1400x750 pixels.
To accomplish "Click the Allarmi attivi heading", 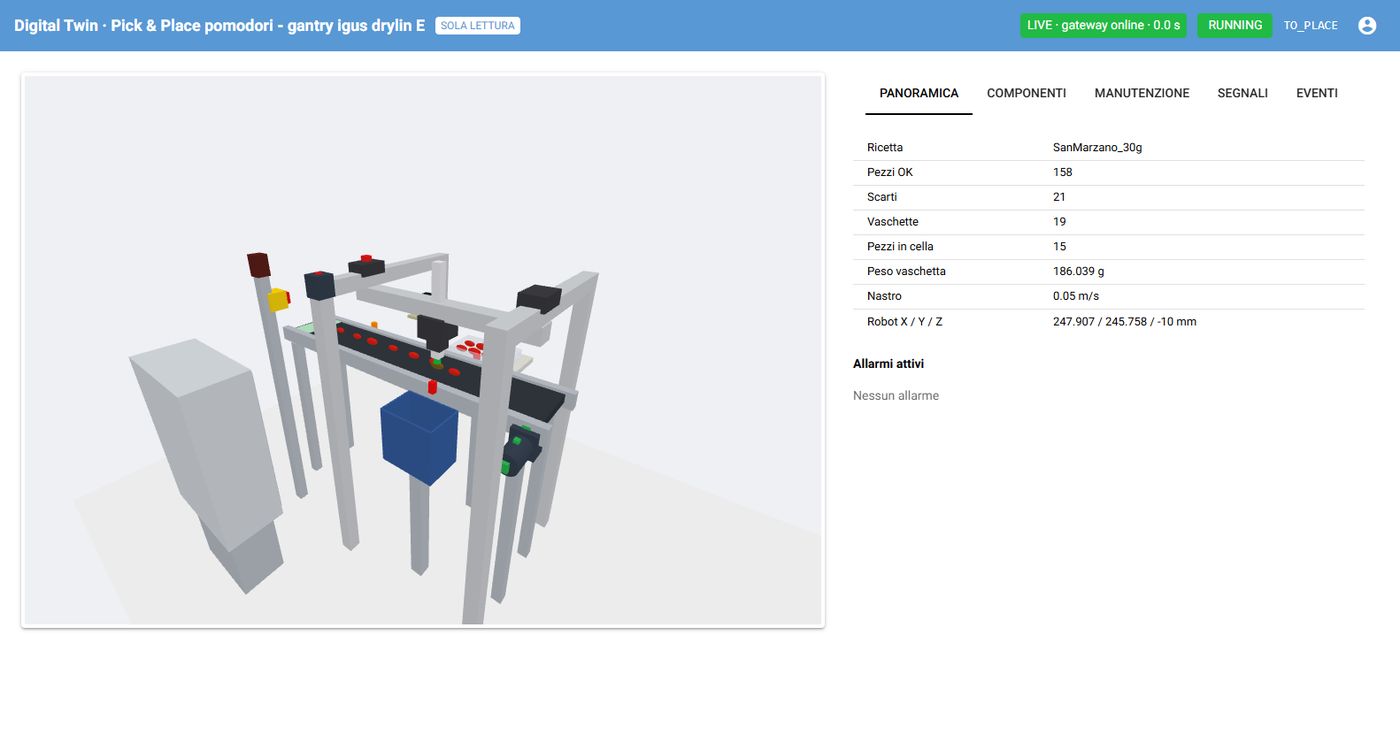I will [888, 364].
